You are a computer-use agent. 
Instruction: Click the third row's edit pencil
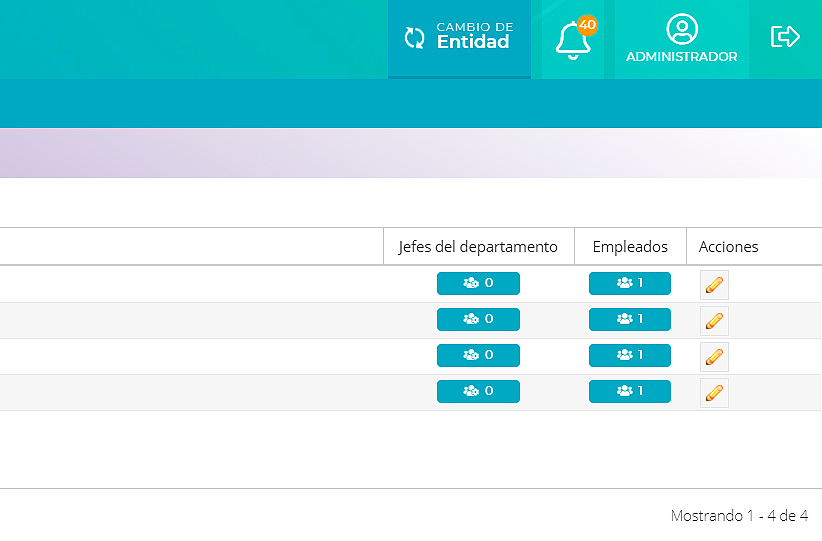tap(714, 357)
